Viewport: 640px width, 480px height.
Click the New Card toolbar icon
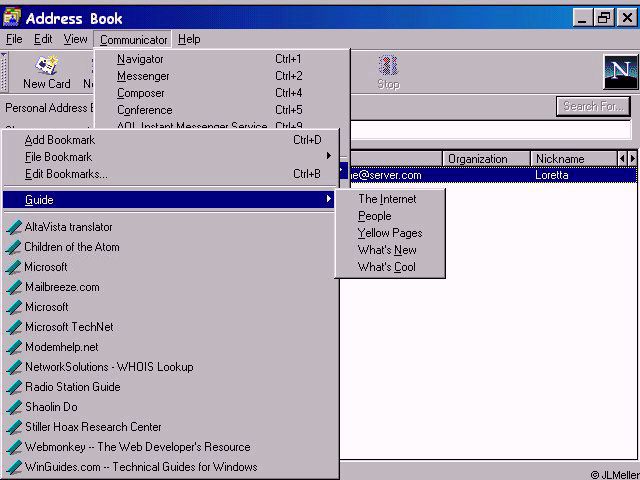click(x=47, y=65)
